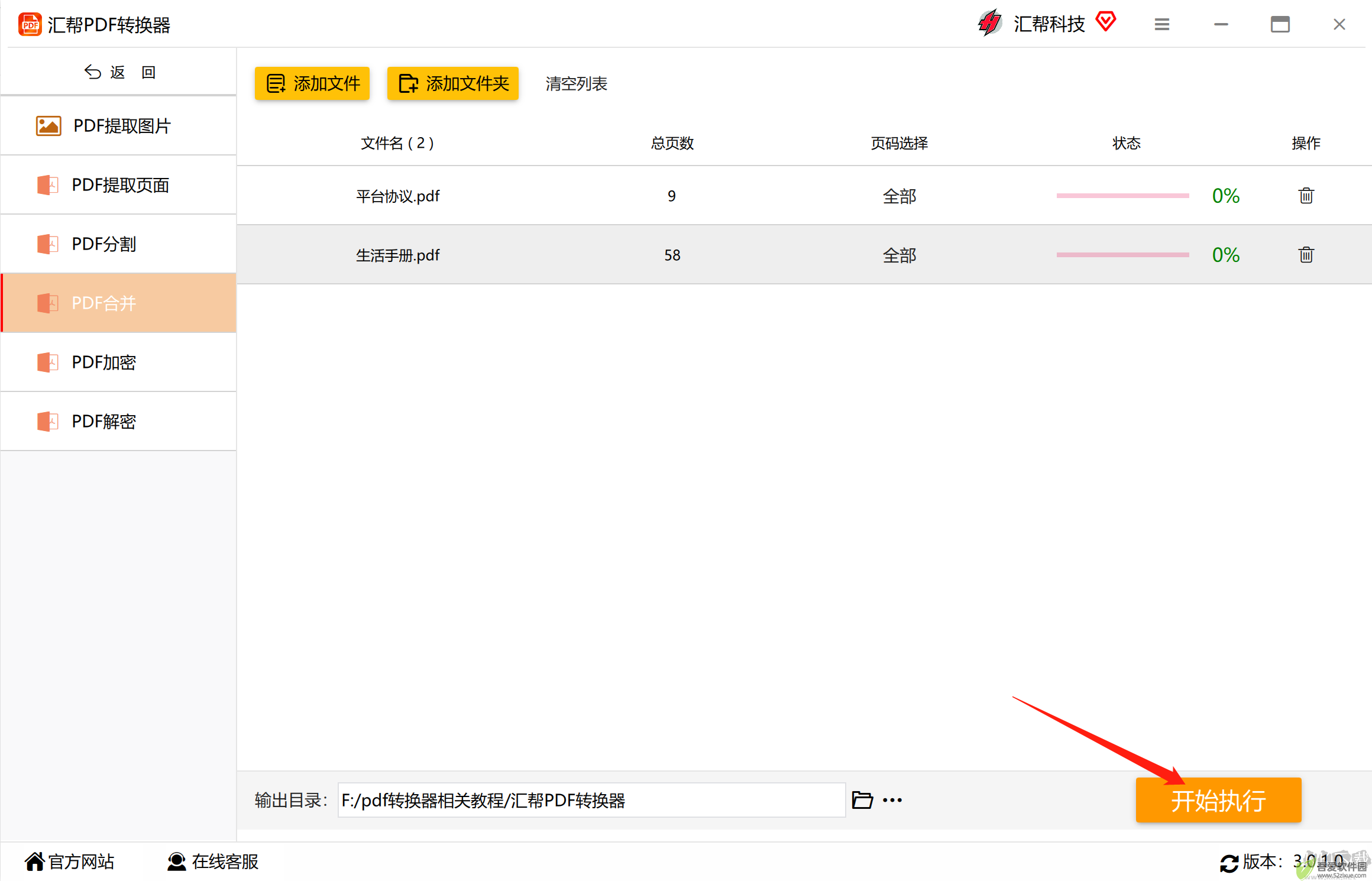1372x881 pixels.
Task: Open the 官方网站 link
Action: [70, 862]
